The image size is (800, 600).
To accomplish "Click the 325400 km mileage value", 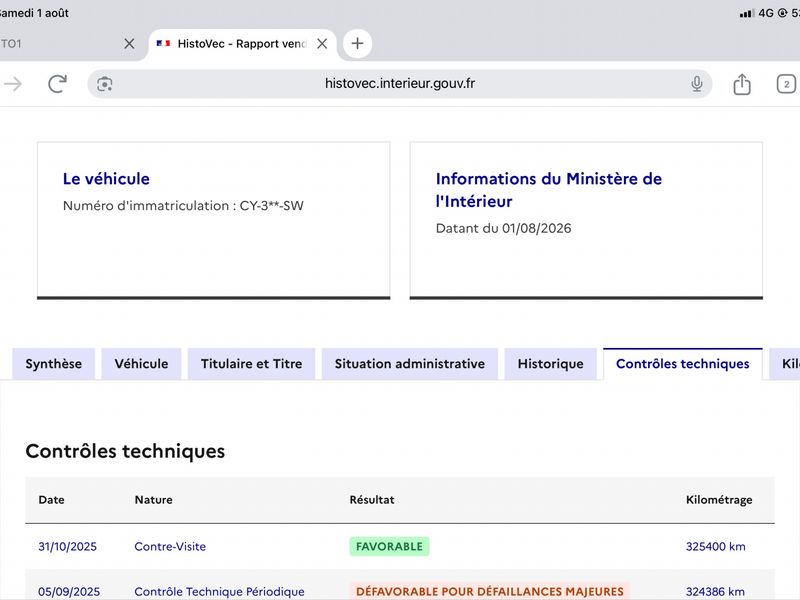I will click(x=715, y=546).
